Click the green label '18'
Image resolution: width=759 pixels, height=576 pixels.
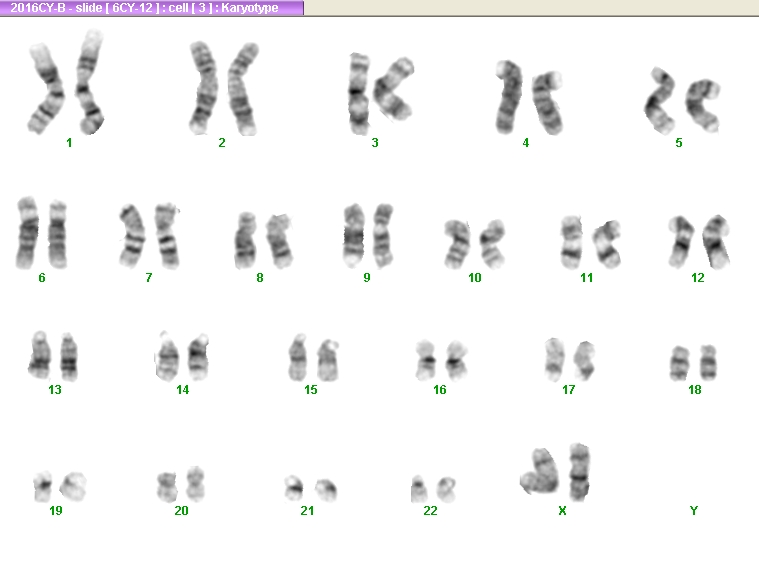(x=695, y=390)
